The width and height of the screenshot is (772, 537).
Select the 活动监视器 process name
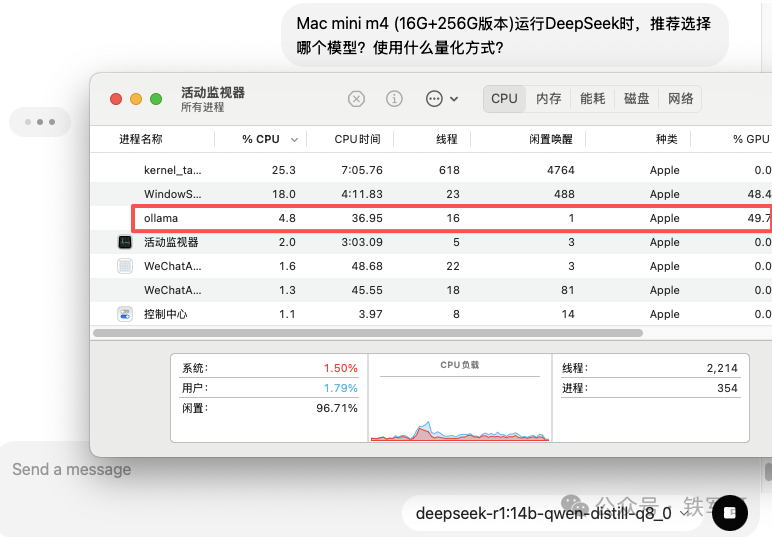pos(171,242)
